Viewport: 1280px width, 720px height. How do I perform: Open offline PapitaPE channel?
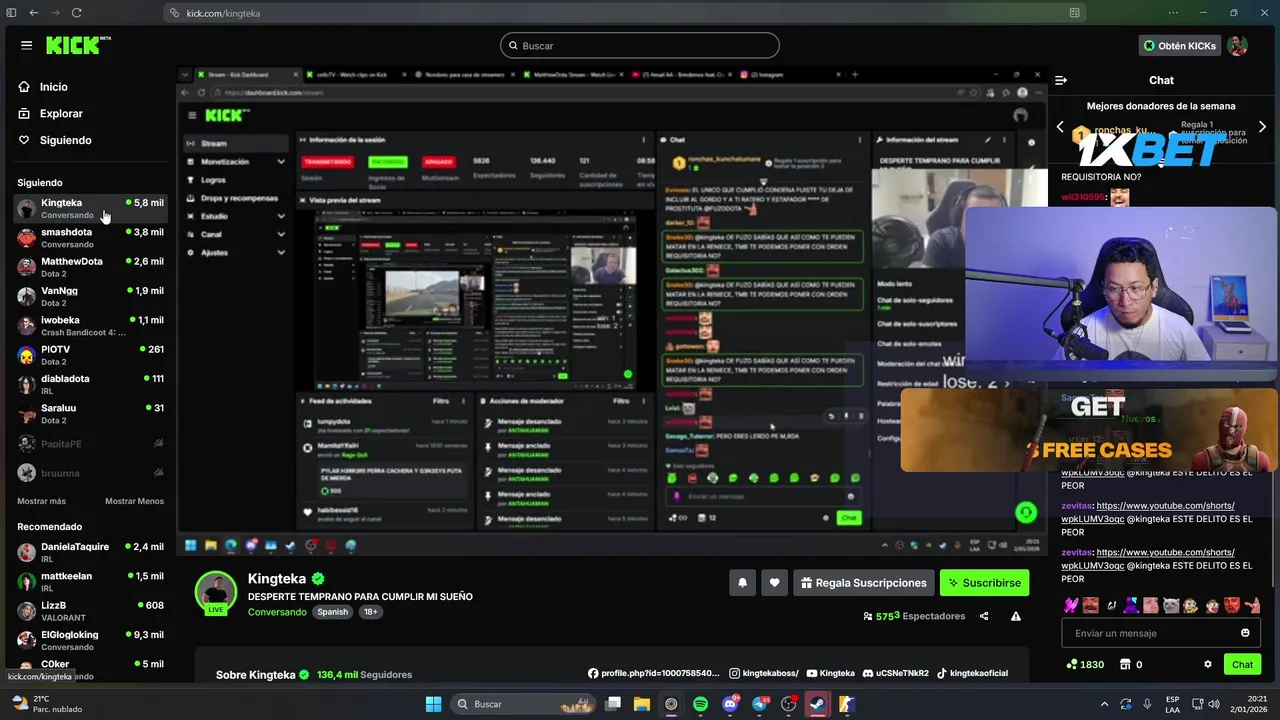tap(90, 443)
